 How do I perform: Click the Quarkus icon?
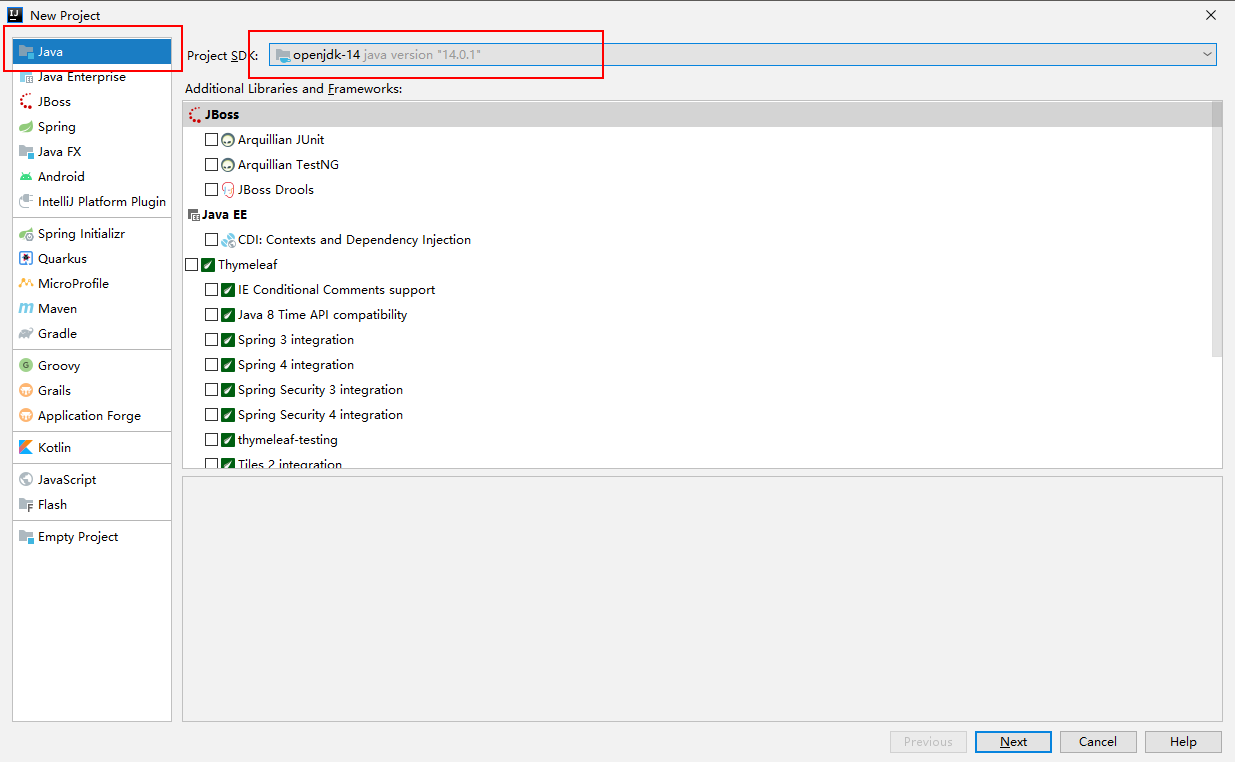[x=26, y=259]
